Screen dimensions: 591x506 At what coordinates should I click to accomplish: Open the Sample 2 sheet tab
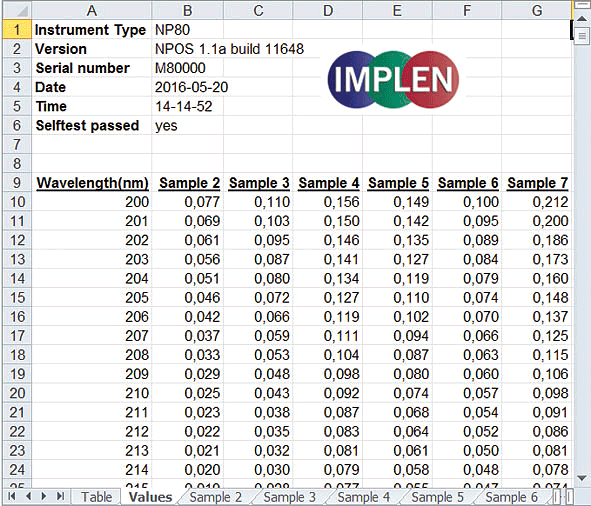(x=216, y=497)
